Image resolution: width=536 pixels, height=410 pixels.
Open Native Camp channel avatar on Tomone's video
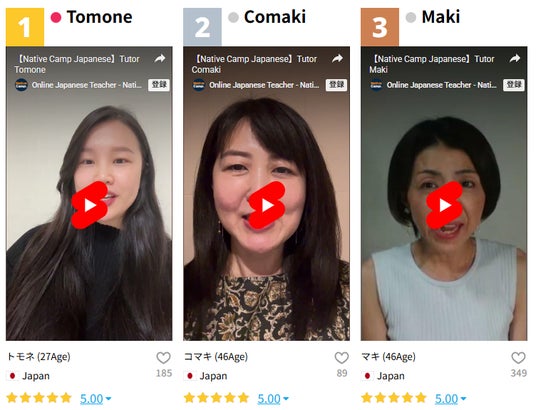click(21, 85)
